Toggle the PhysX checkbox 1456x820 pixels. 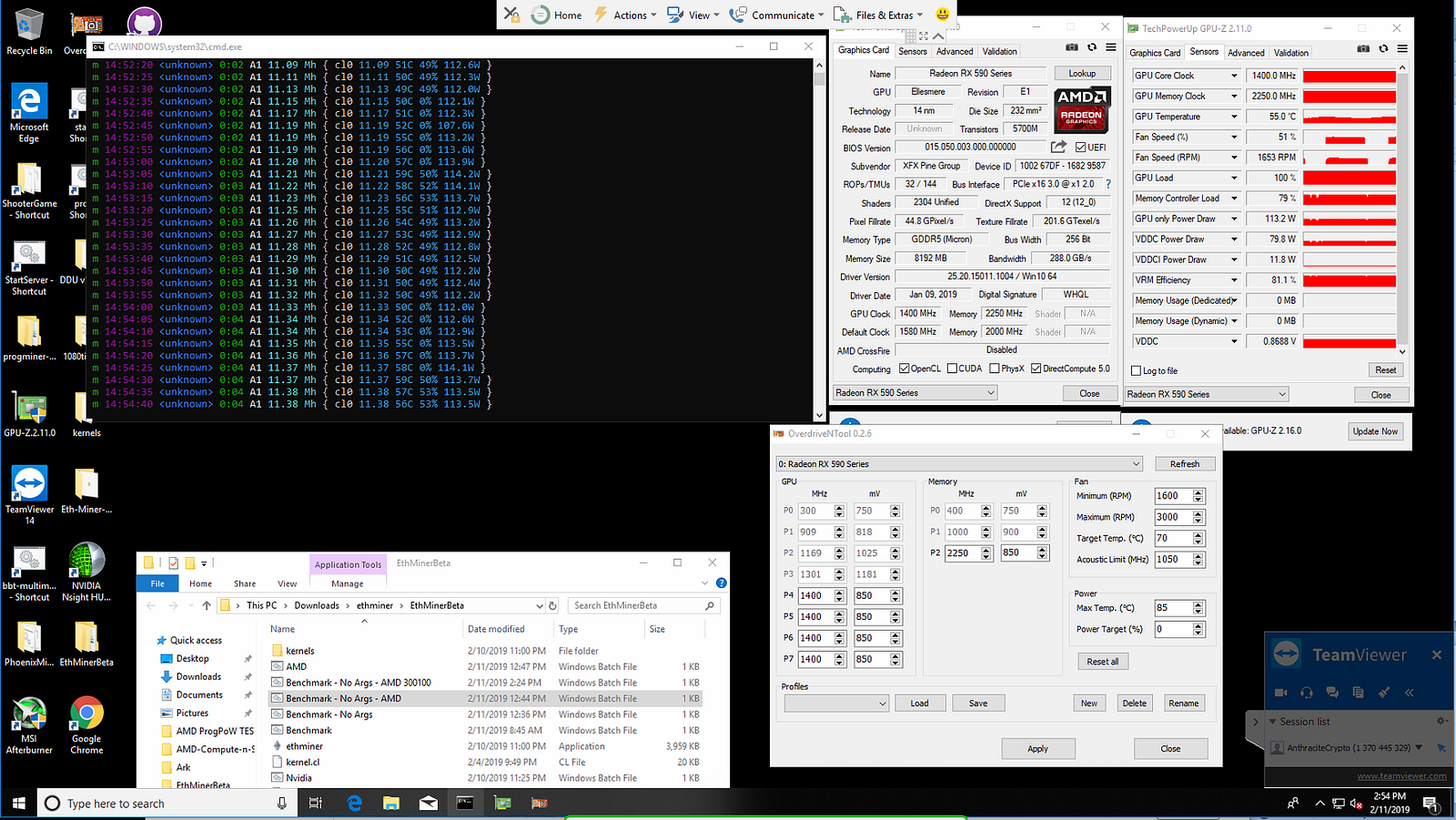coord(995,369)
